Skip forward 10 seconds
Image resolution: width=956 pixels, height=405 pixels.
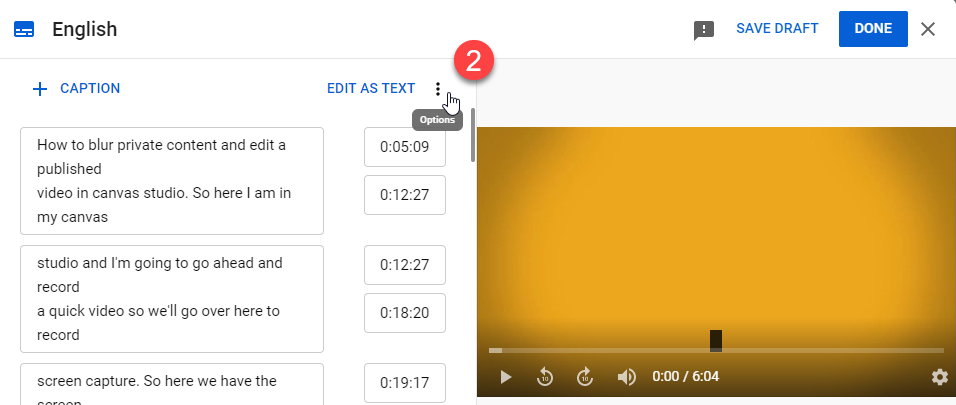(585, 376)
